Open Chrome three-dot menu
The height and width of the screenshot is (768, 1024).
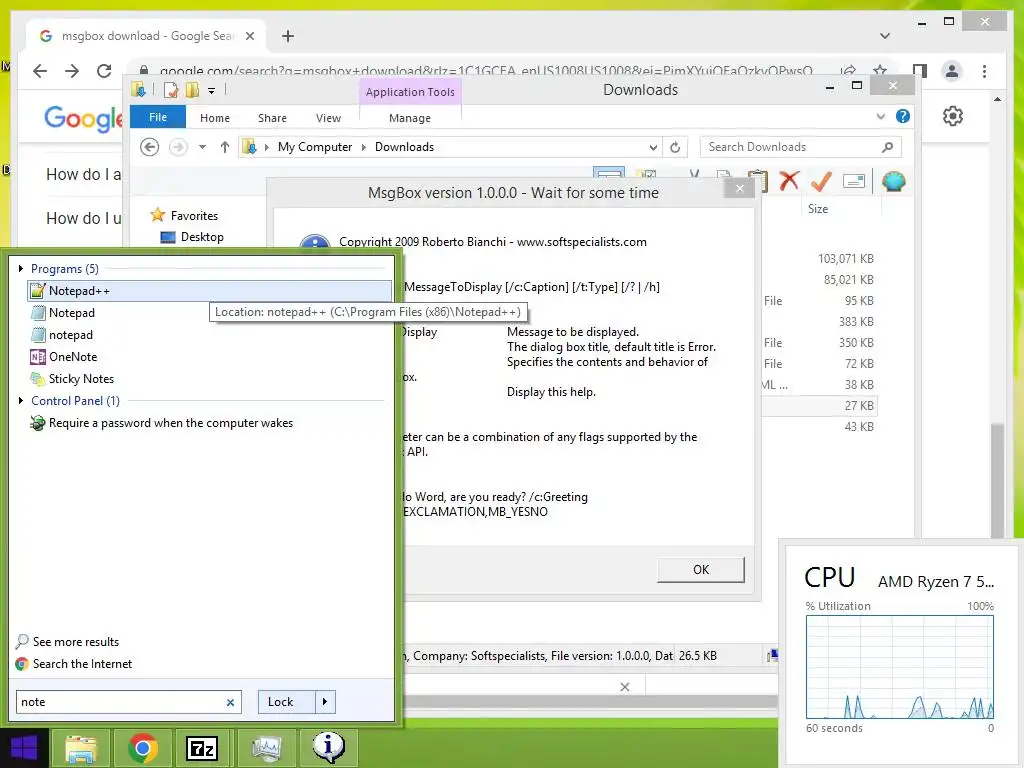pos(984,71)
